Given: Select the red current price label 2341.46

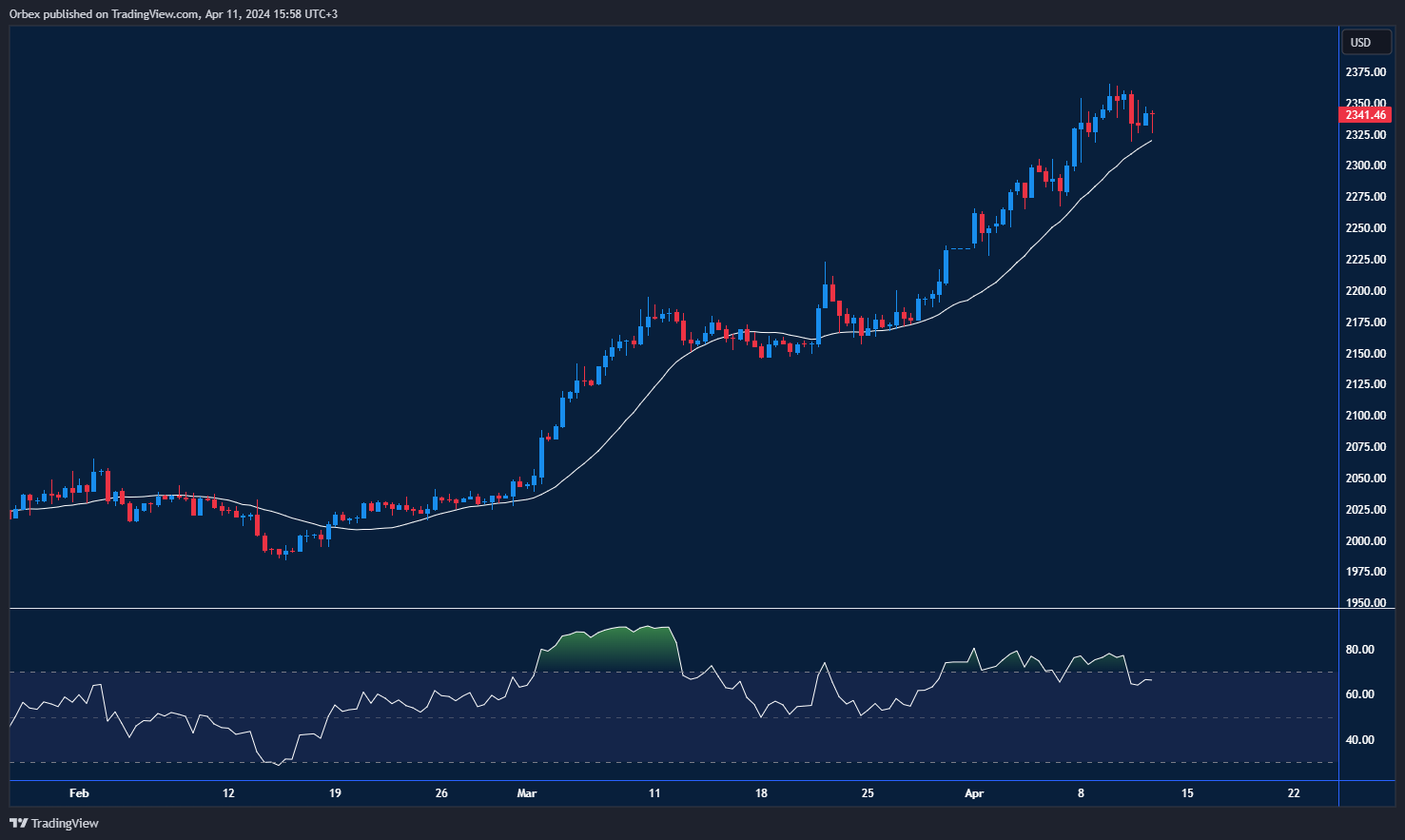Looking at the screenshot, I should [x=1364, y=113].
